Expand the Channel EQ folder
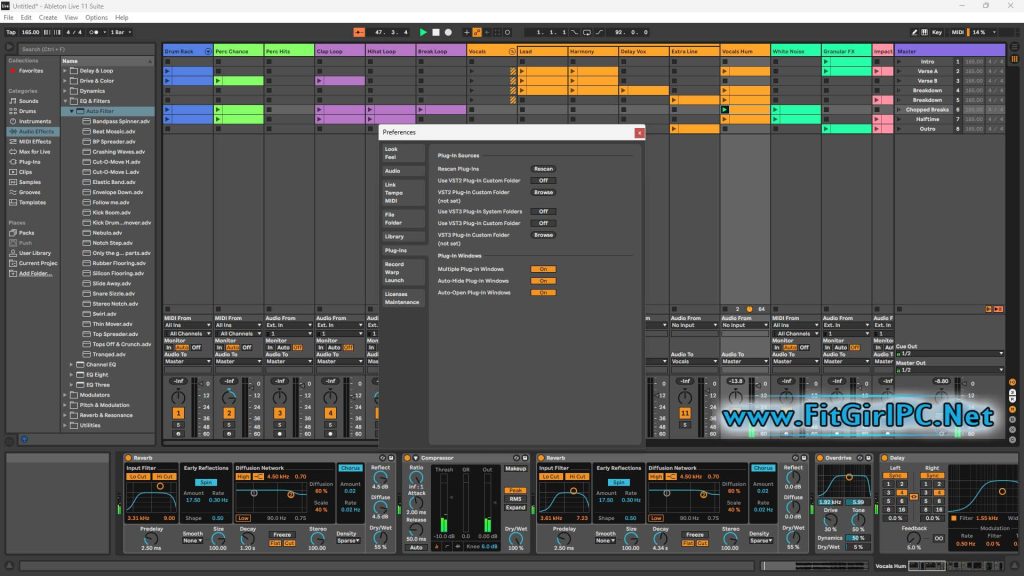1024x576 pixels. [x=72, y=364]
